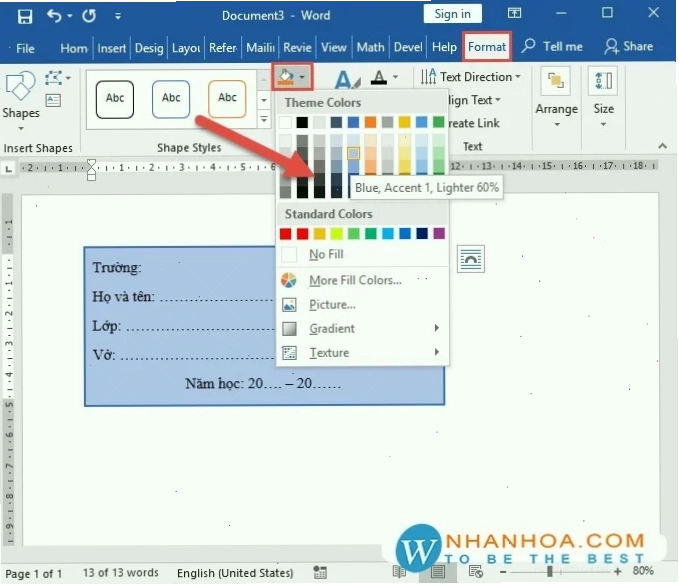679x585 pixels.
Task: Choose the dark blue standard color swatch
Action: 422,234
